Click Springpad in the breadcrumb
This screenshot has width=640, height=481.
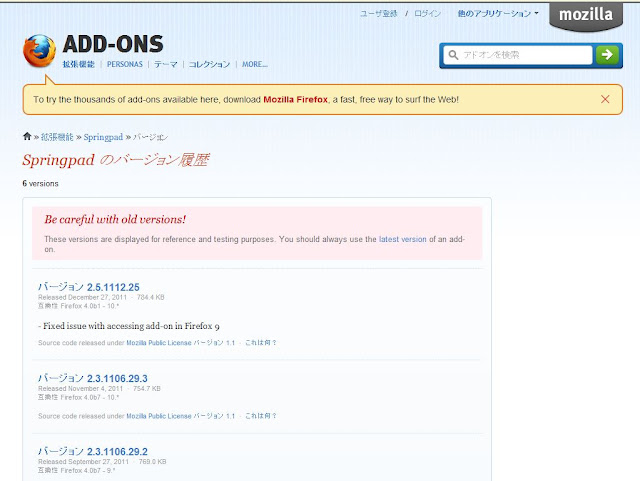click(103, 137)
